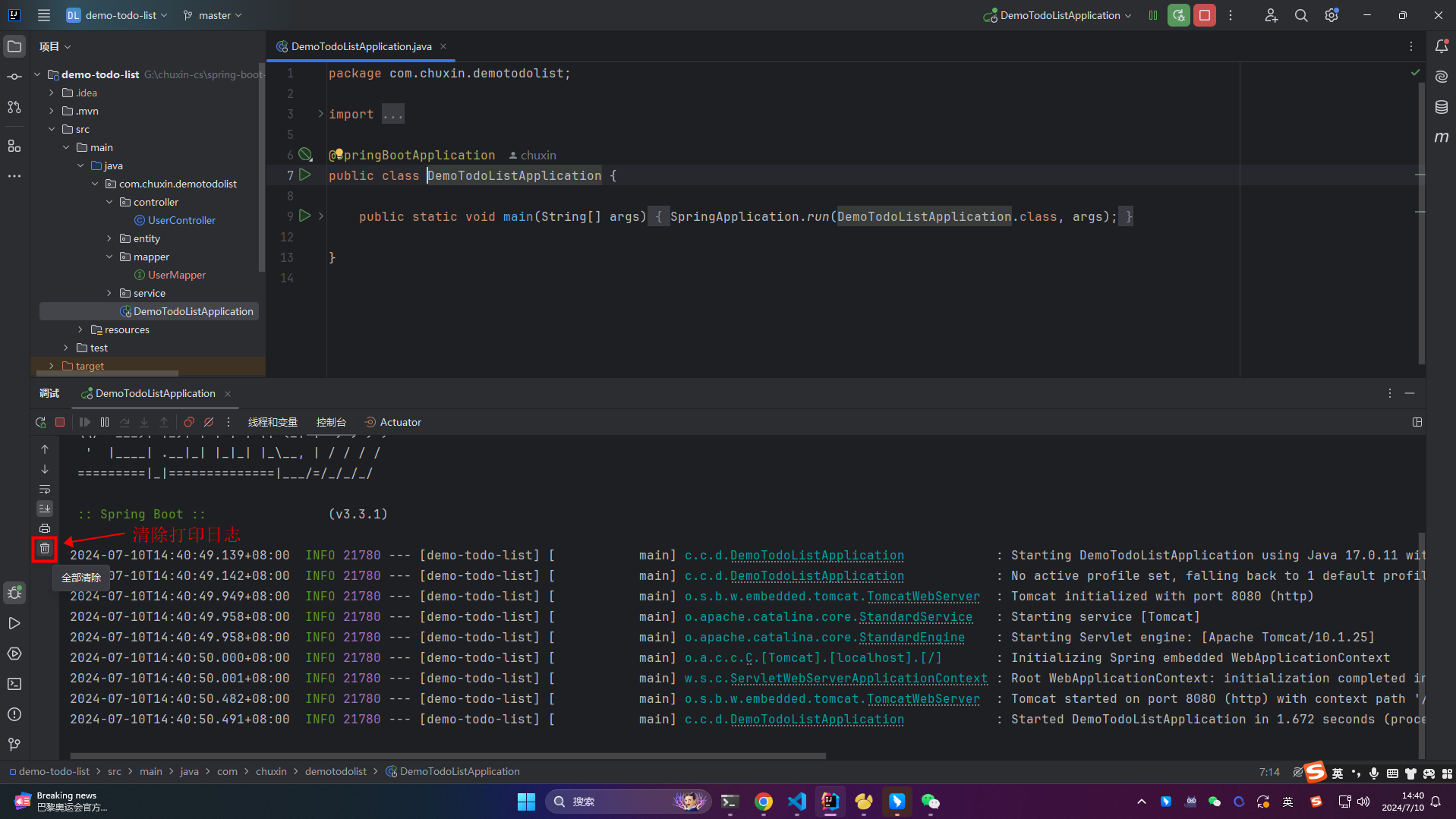Click the rerun debug button in toolbar

pyautogui.click(x=41, y=422)
